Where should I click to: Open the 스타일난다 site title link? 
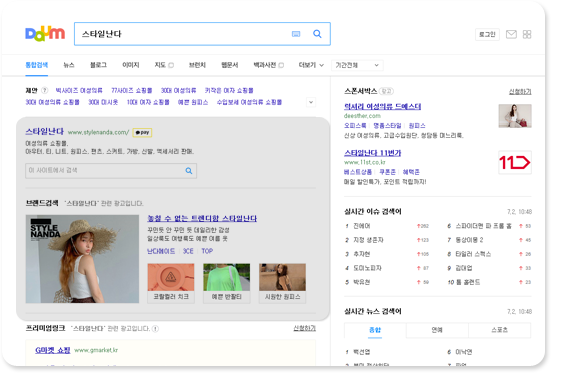coord(44,132)
